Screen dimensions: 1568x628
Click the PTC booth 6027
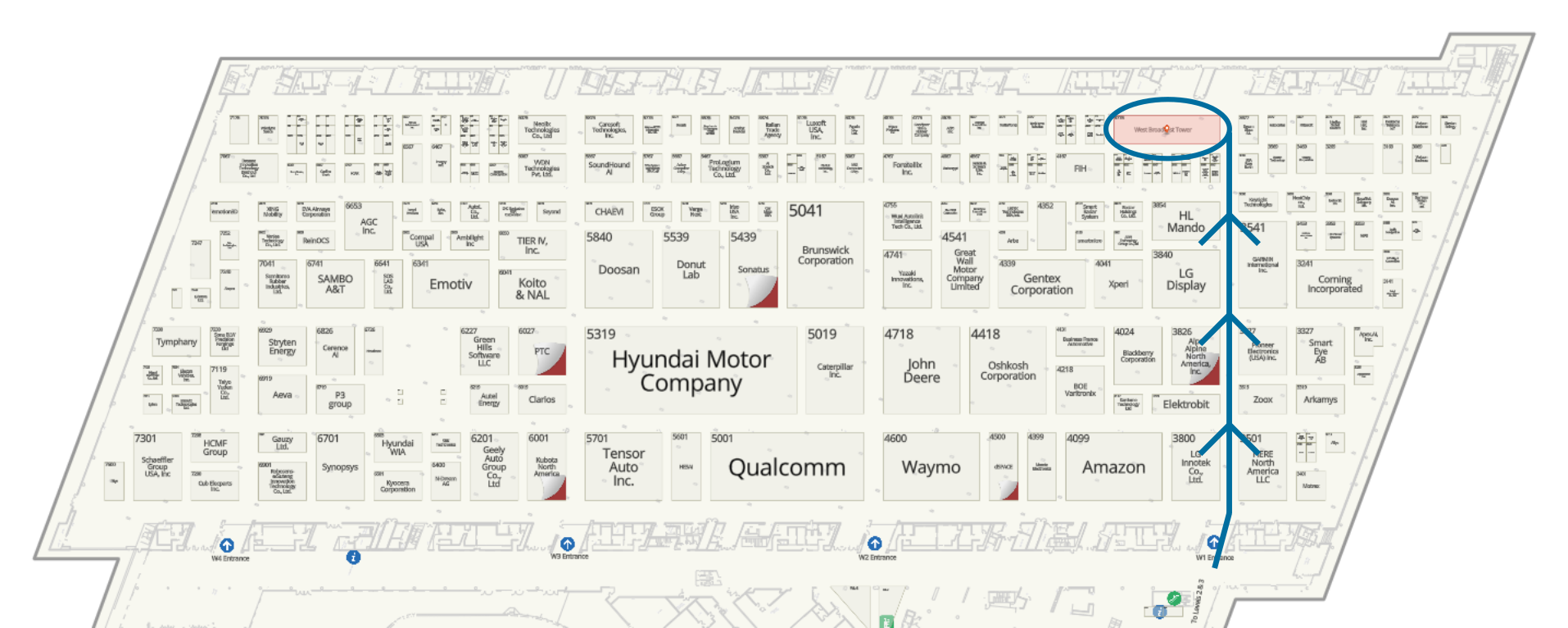coord(542,351)
